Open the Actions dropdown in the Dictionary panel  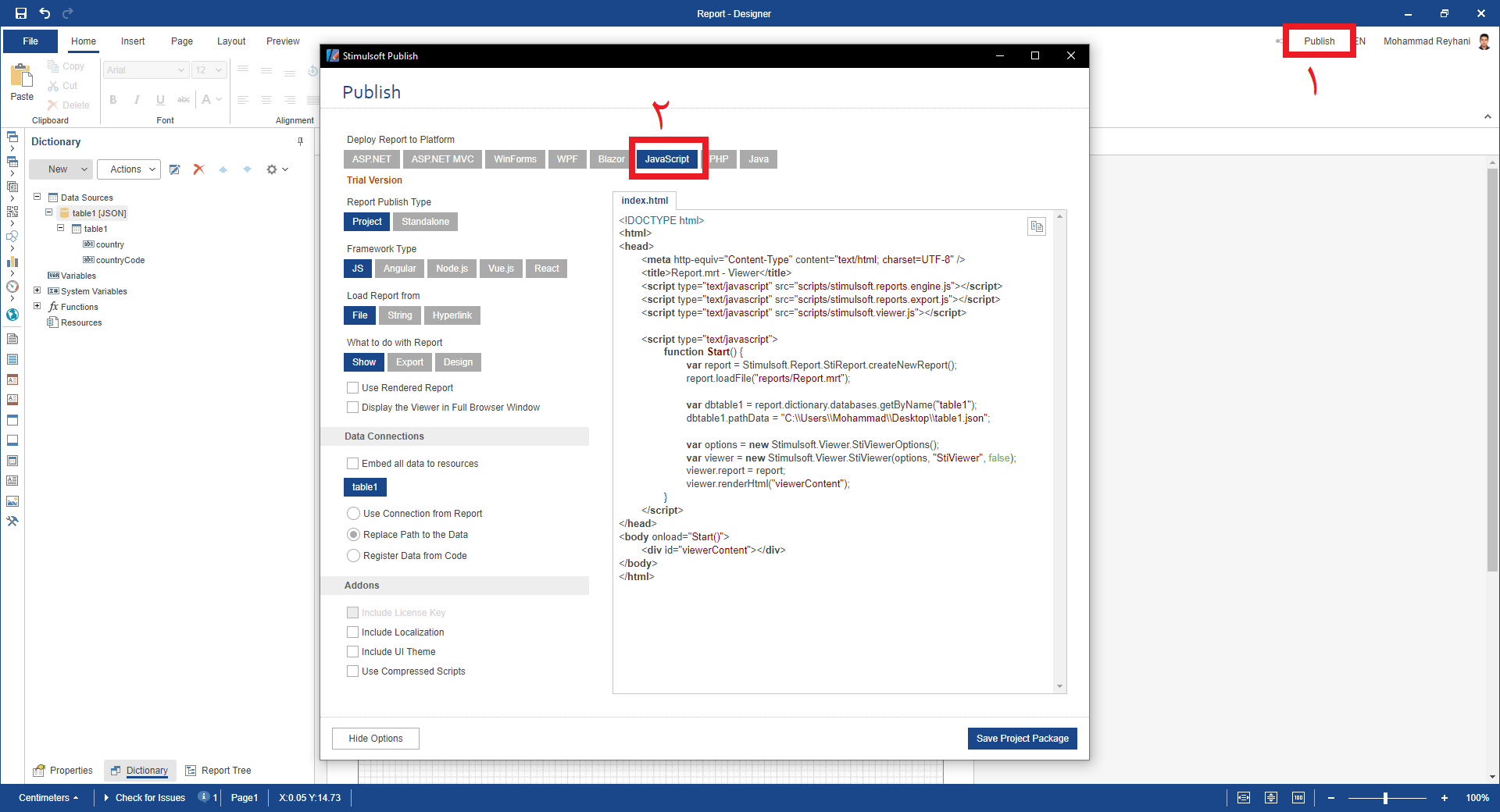(129, 169)
